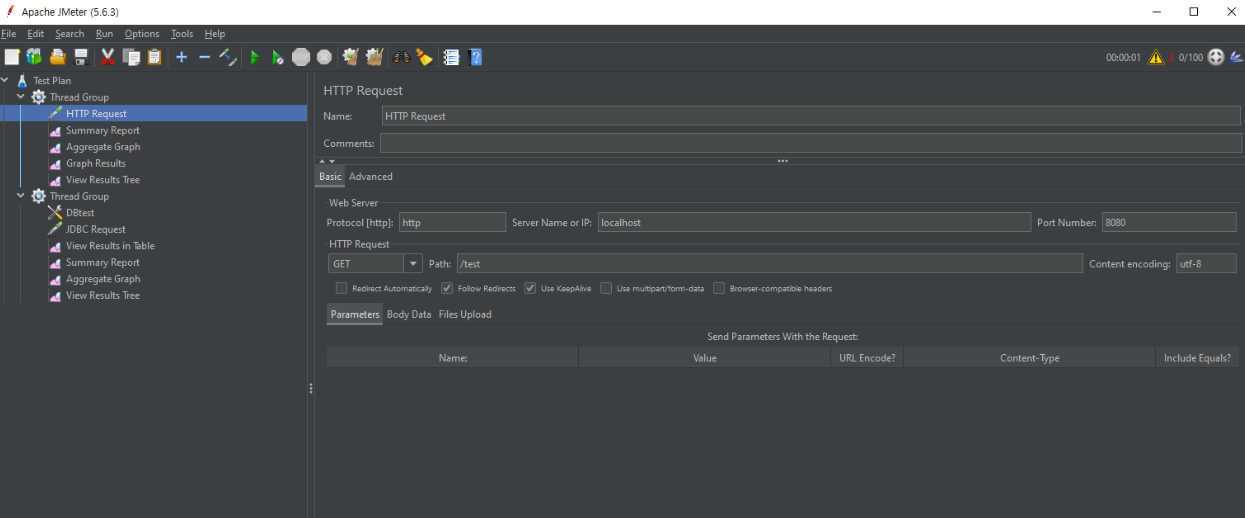The height and width of the screenshot is (518, 1245).
Task: Collapse Thread Group containing DBtest
Action: pos(22,196)
